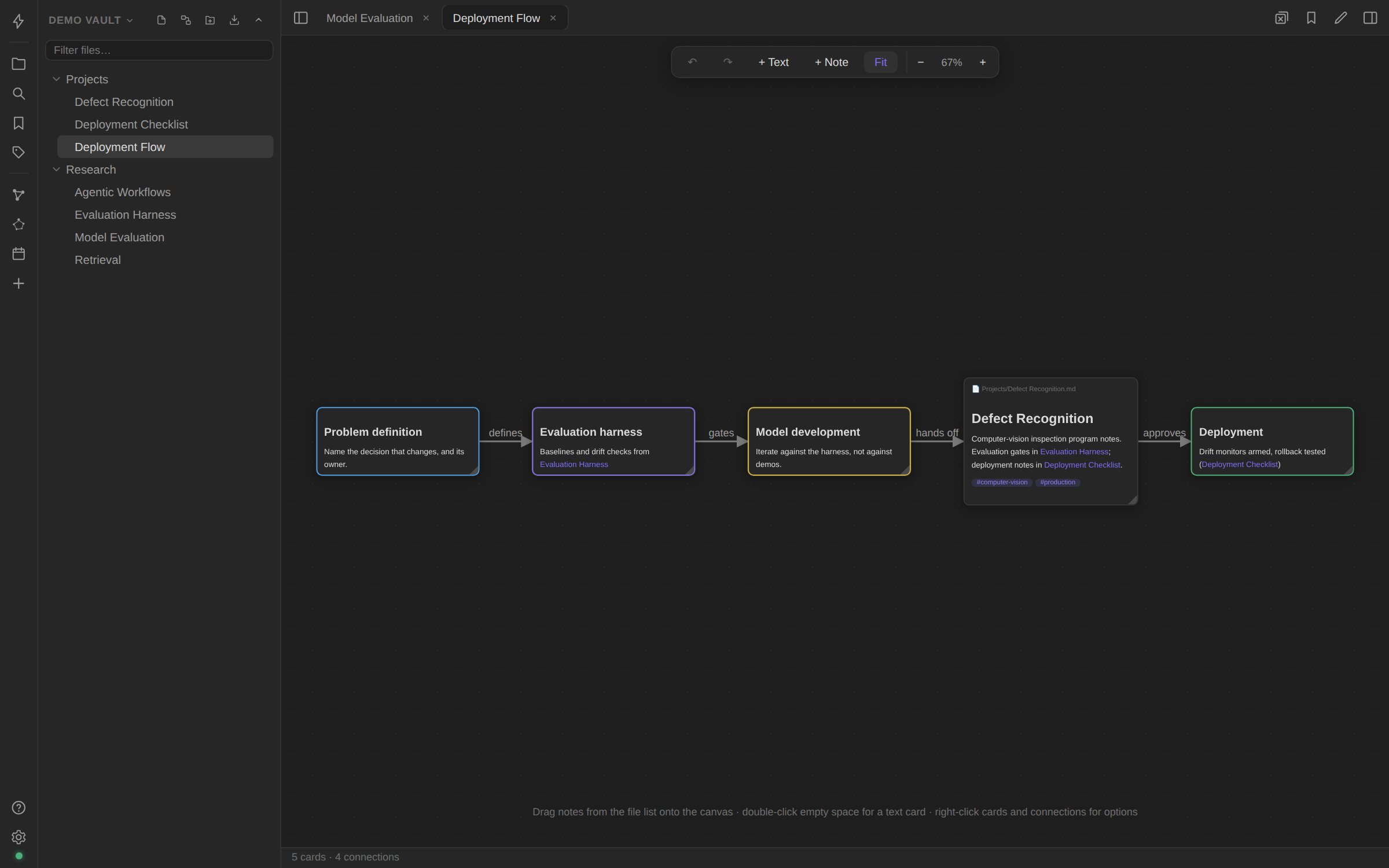The width and height of the screenshot is (1389, 868).
Task: Click the pencil edit icon top right
Action: tap(1340, 18)
